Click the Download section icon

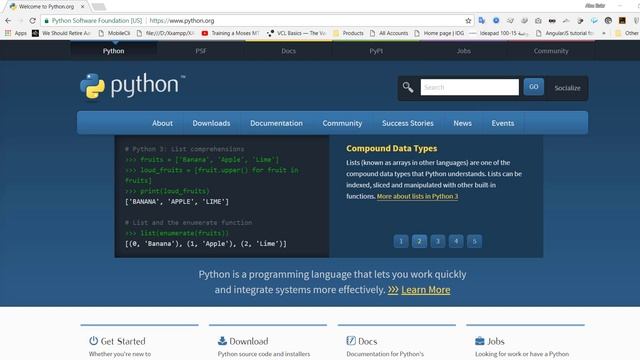[222, 341]
